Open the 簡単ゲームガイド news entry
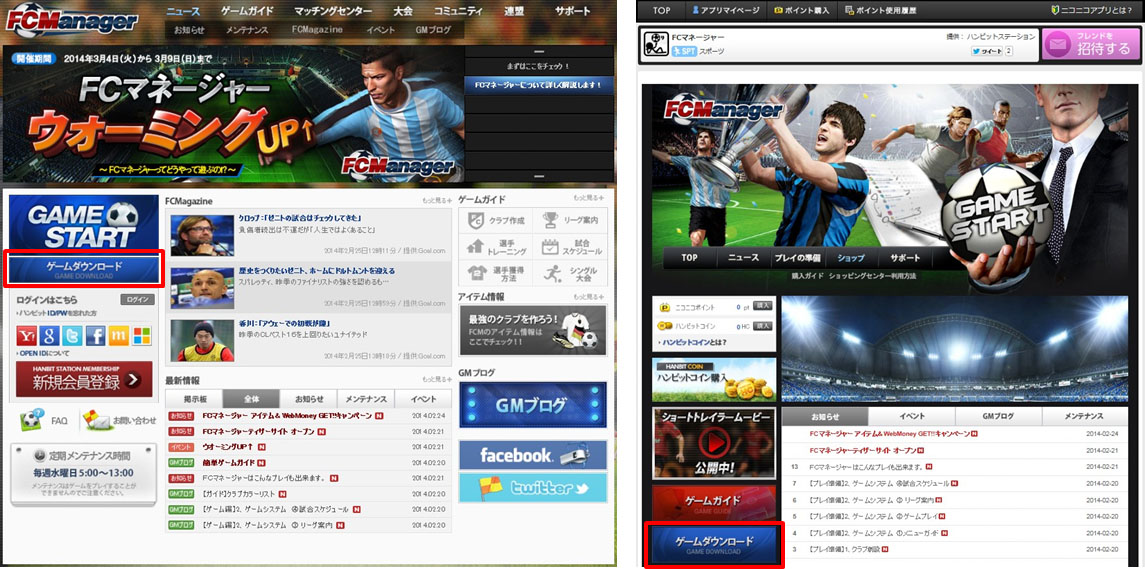The height and width of the screenshot is (569, 1145). (x=229, y=462)
